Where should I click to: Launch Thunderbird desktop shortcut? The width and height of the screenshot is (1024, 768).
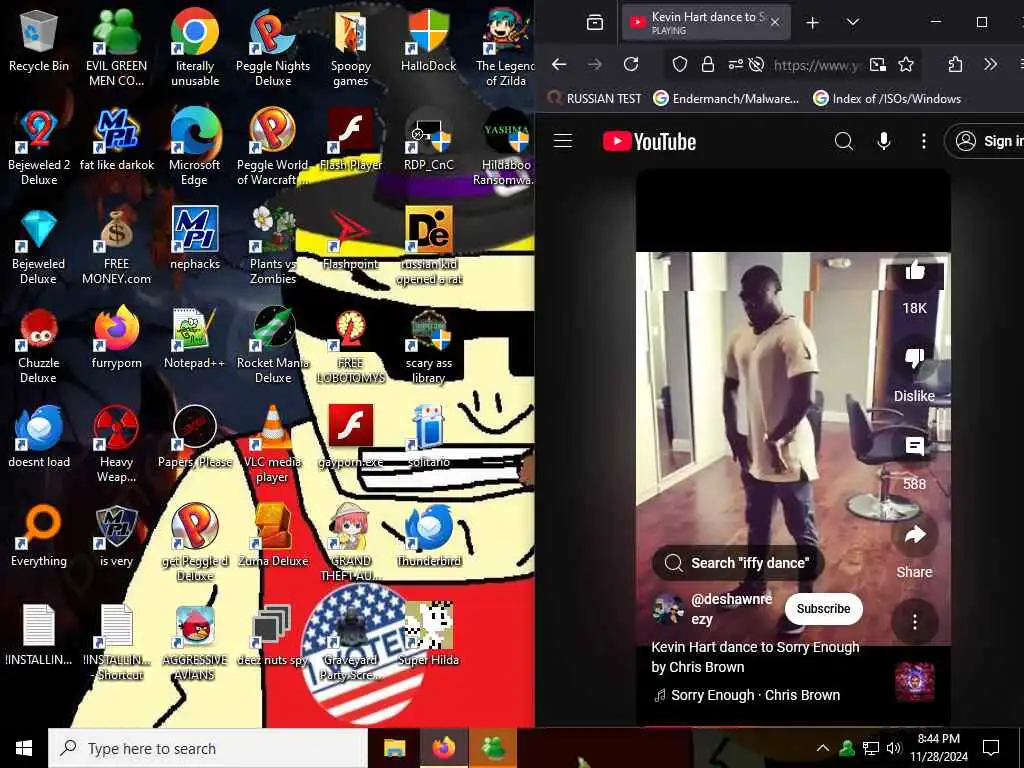click(428, 537)
